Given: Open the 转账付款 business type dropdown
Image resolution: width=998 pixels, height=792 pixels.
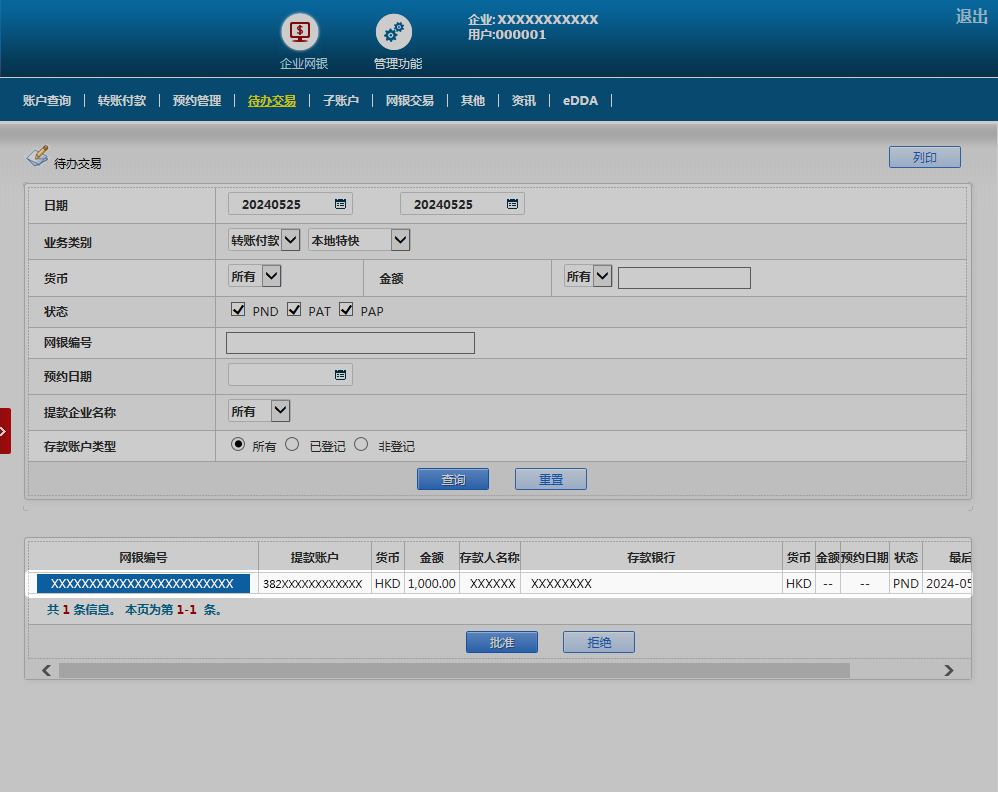Looking at the screenshot, I should 264,240.
